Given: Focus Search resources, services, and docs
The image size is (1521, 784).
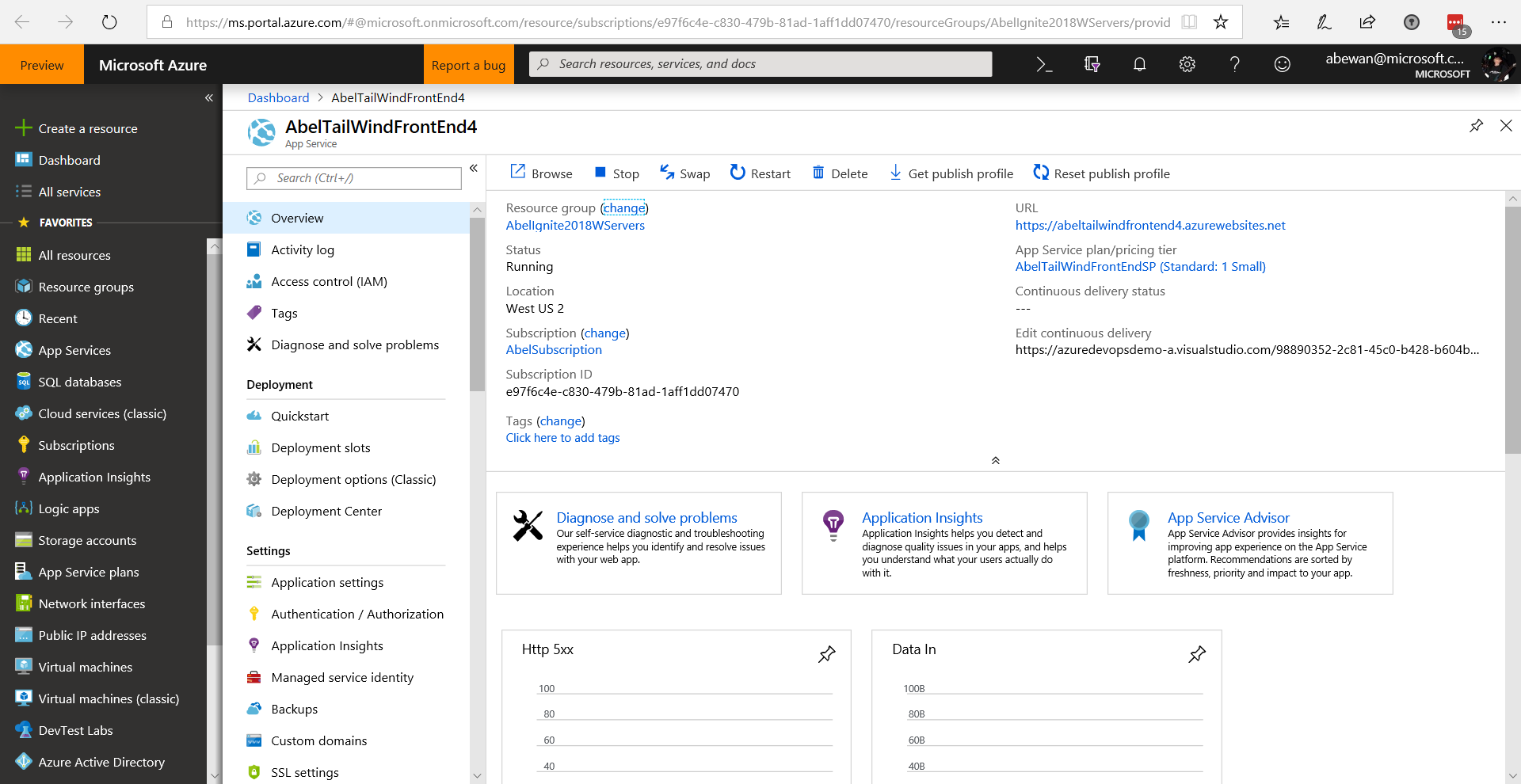Looking at the screenshot, I should click(760, 64).
